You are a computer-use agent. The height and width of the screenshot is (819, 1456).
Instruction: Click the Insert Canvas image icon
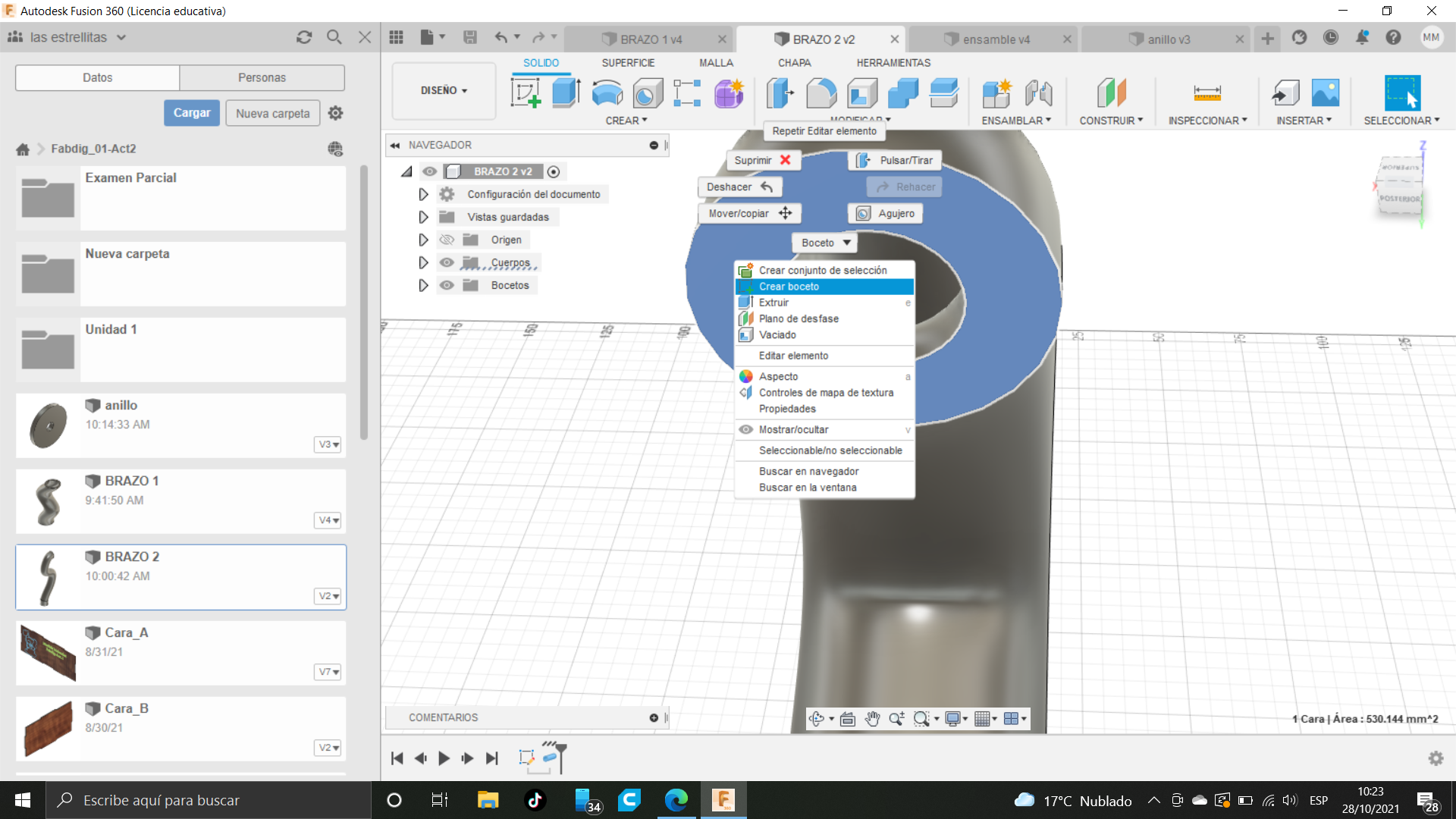pos(1325,93)
